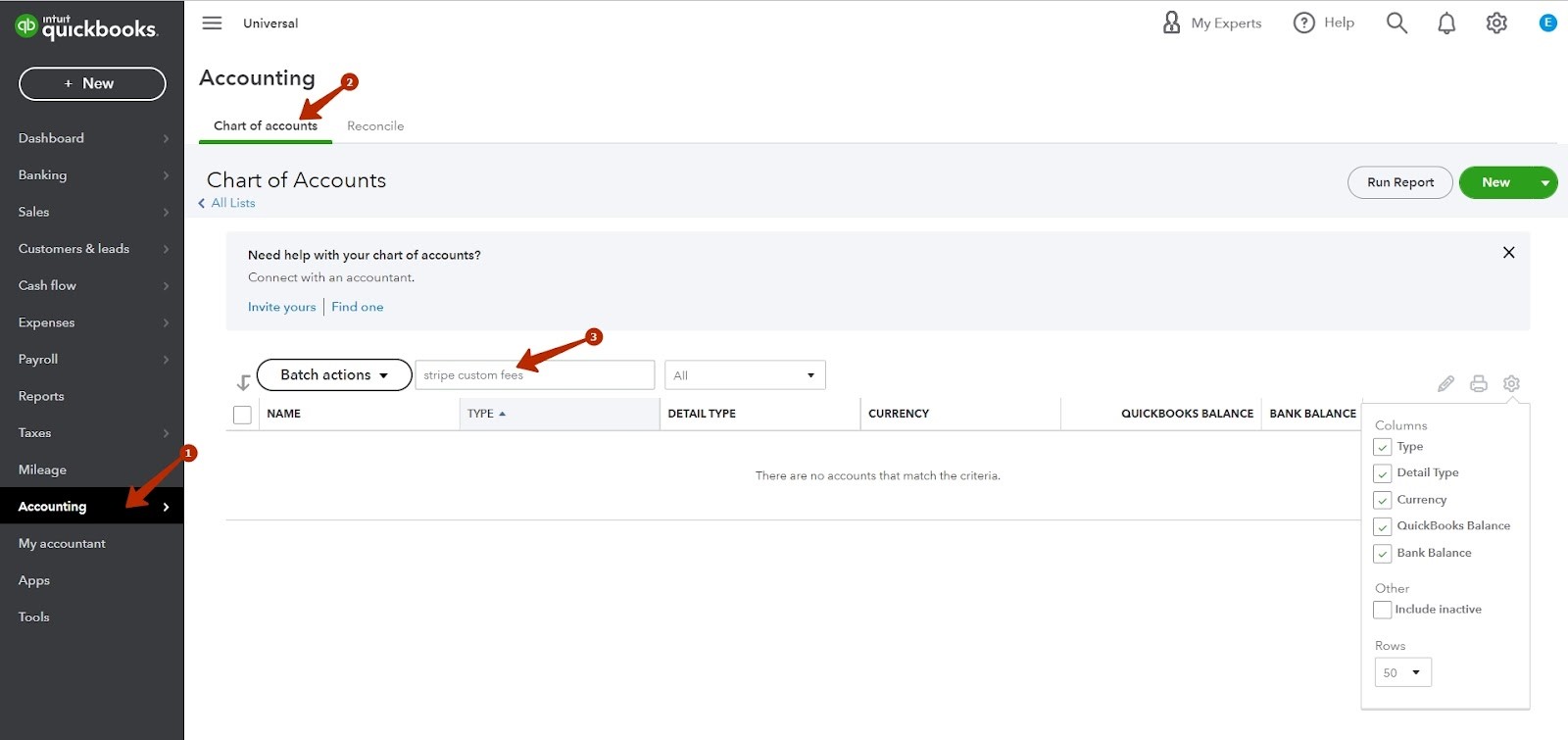The width and height of the screenshot is (1568, 740).
Task: Sort by DETAIL TYPE column header
Action: click(759, 414)
